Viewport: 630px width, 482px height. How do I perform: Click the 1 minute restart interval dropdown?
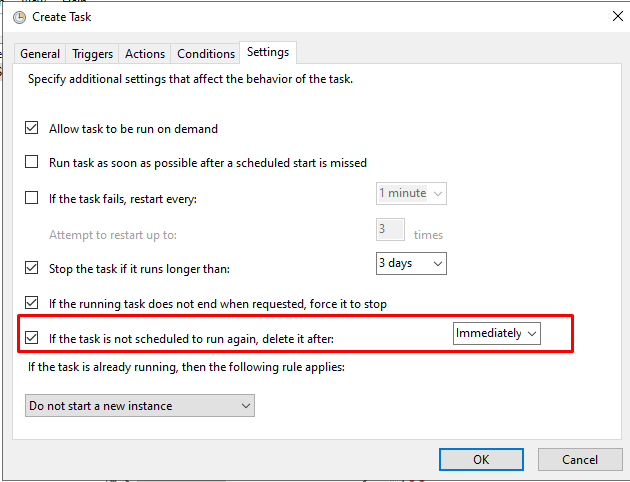[411, 194]
